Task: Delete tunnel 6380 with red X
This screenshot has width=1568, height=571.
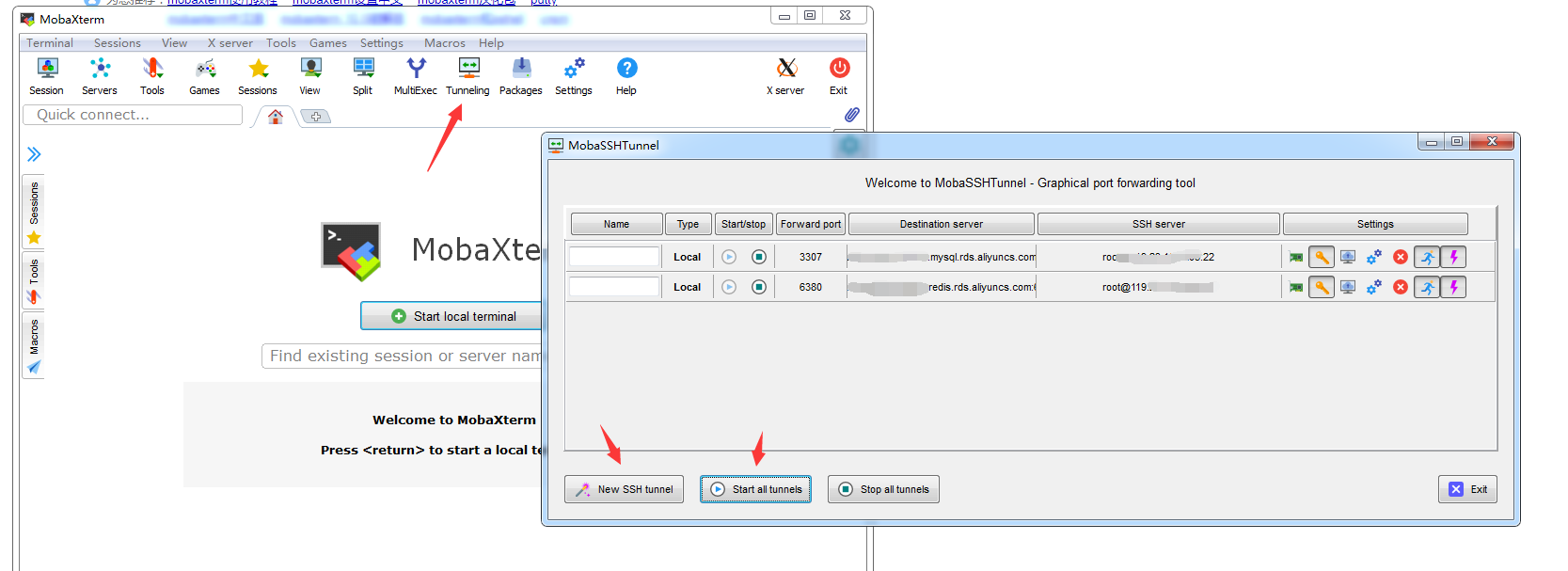Action: 1401,287
